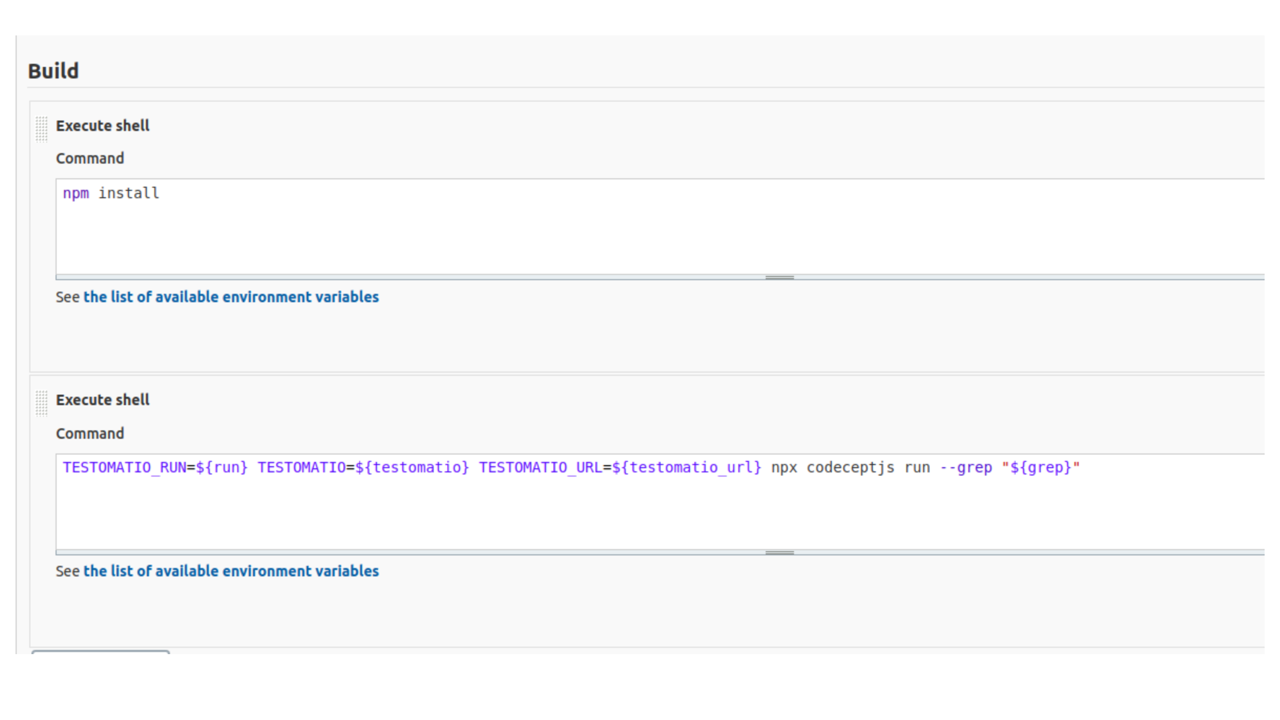
Task: Select the second Execute shell step title
Action: [x=103, y=400]
